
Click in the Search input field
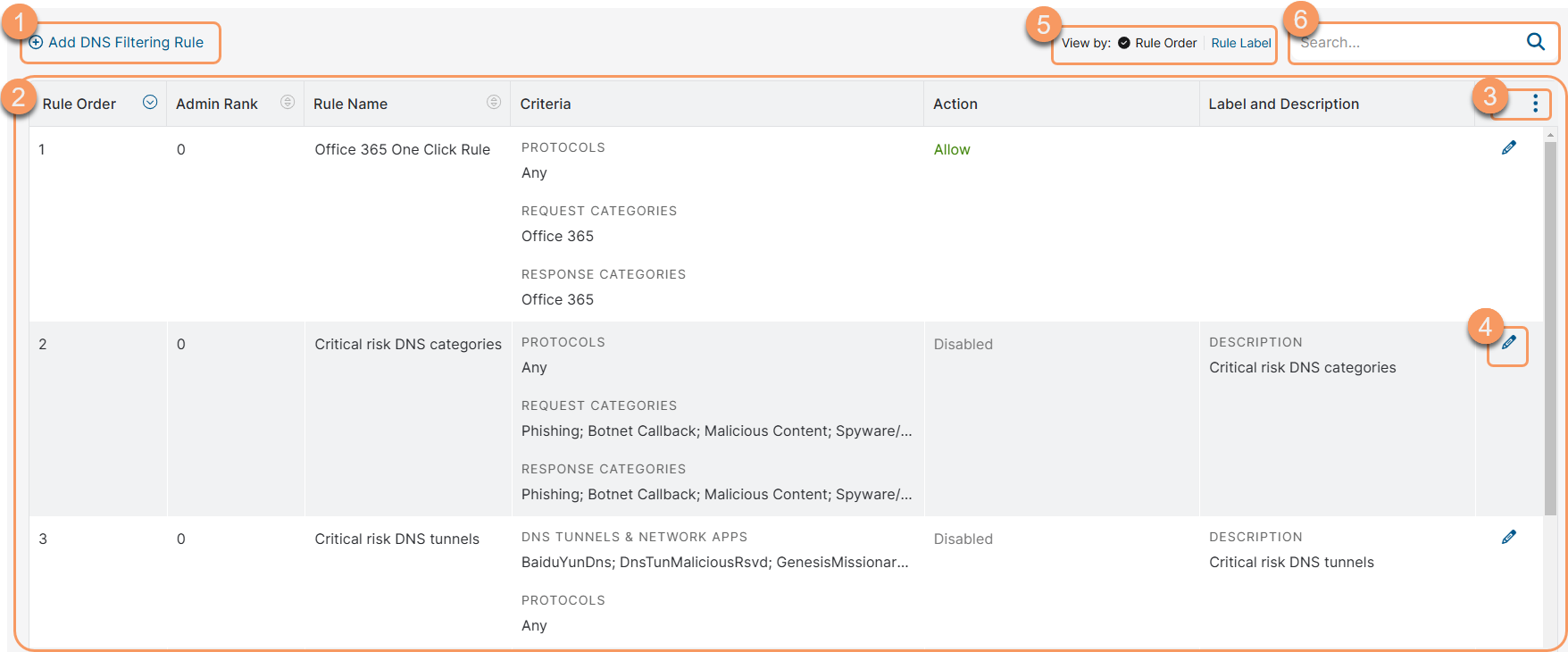point(1406,43)
